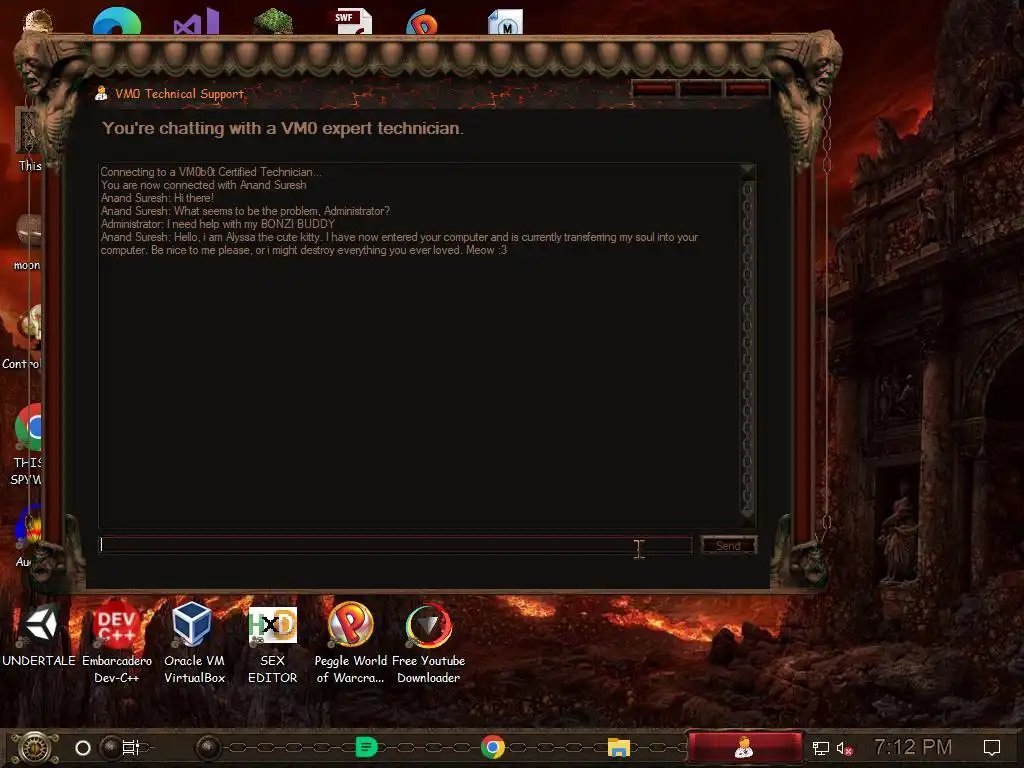Screen dimensions: 1024x768
Task: Launch Google Chrome from the taskbar
Action: (493, 747)
